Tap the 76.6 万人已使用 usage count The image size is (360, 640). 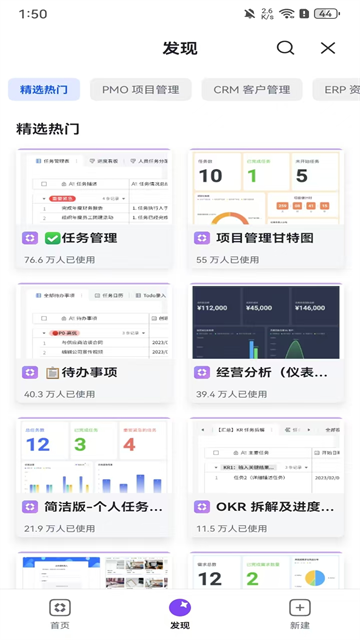pos(60,260)
